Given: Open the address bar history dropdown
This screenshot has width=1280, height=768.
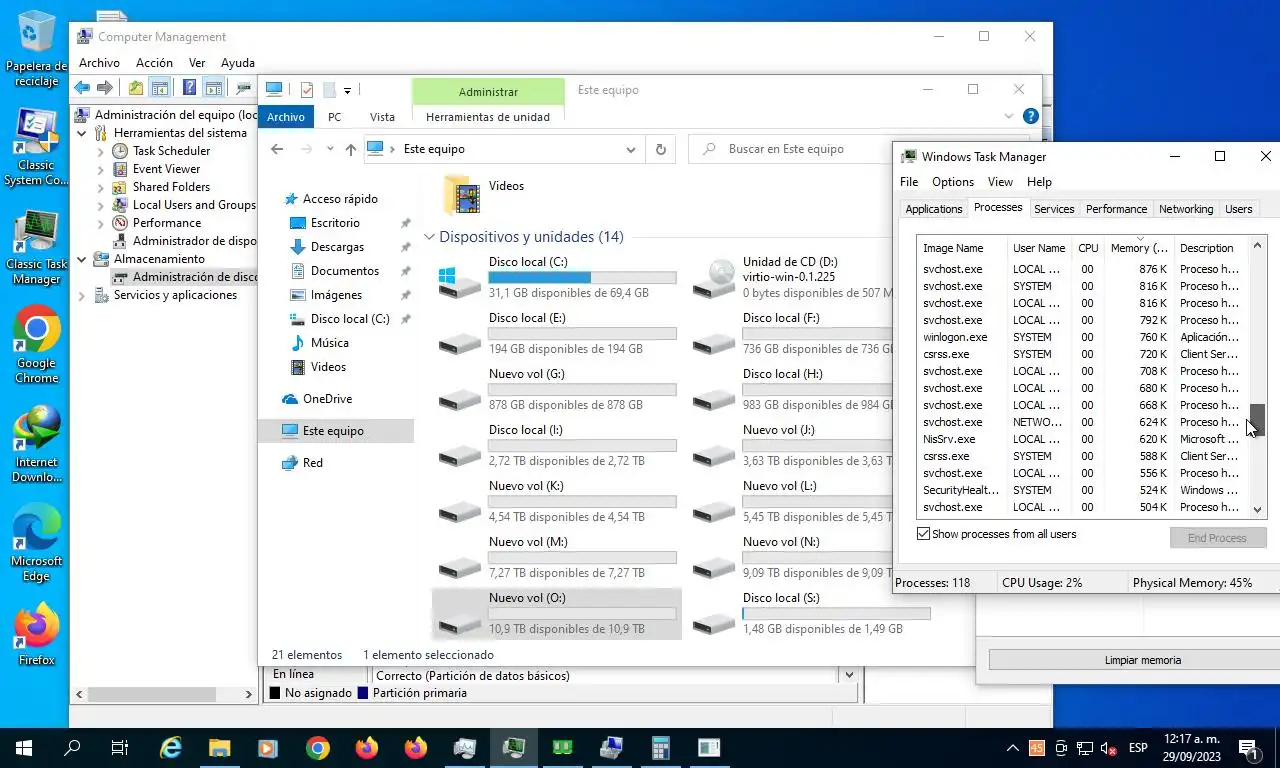Looking at the screenshot, I should 630,149.
